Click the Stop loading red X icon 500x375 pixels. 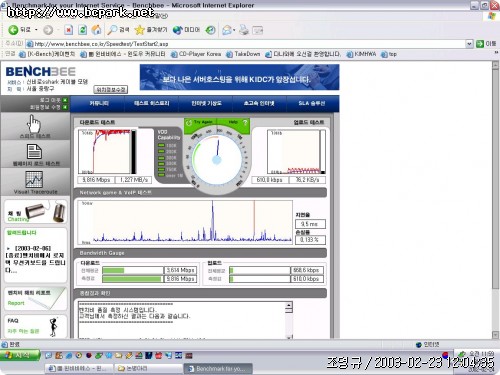68,30
